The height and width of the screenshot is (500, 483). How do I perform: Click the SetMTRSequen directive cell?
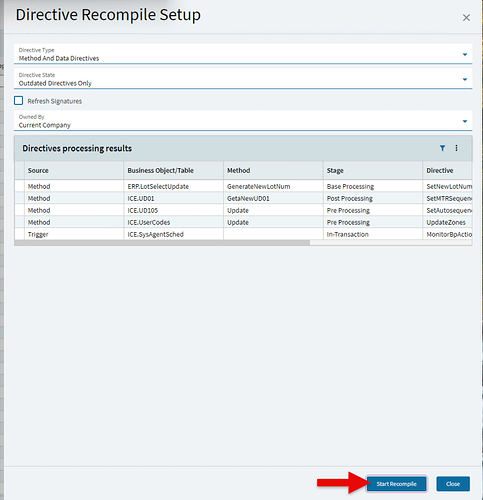[447, 198]
